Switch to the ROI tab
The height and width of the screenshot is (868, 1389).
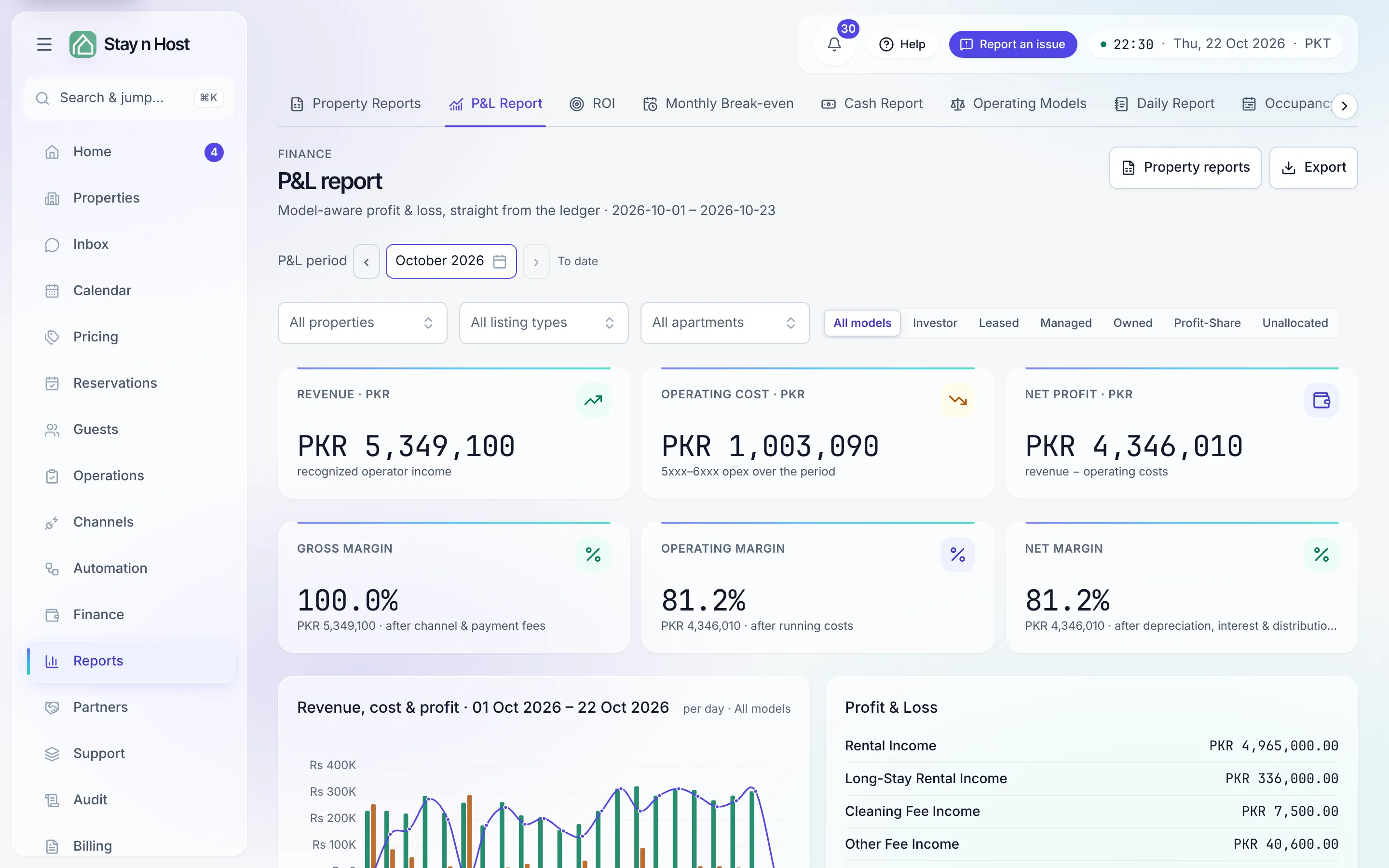point(592,104)
